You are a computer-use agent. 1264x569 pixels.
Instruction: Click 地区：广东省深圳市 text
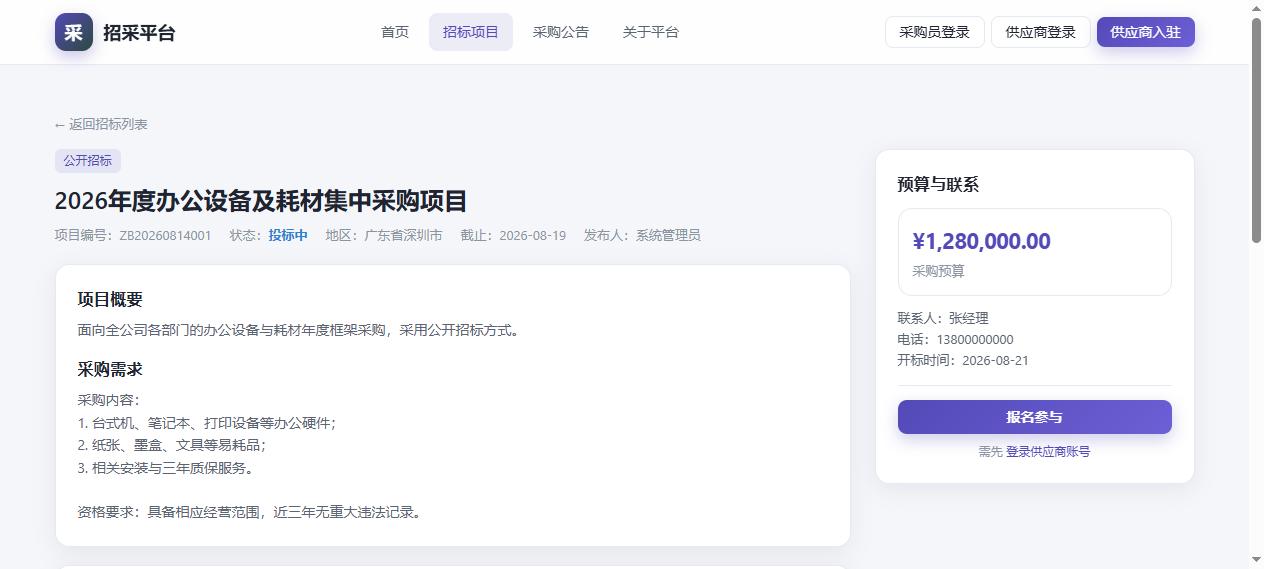384,236
